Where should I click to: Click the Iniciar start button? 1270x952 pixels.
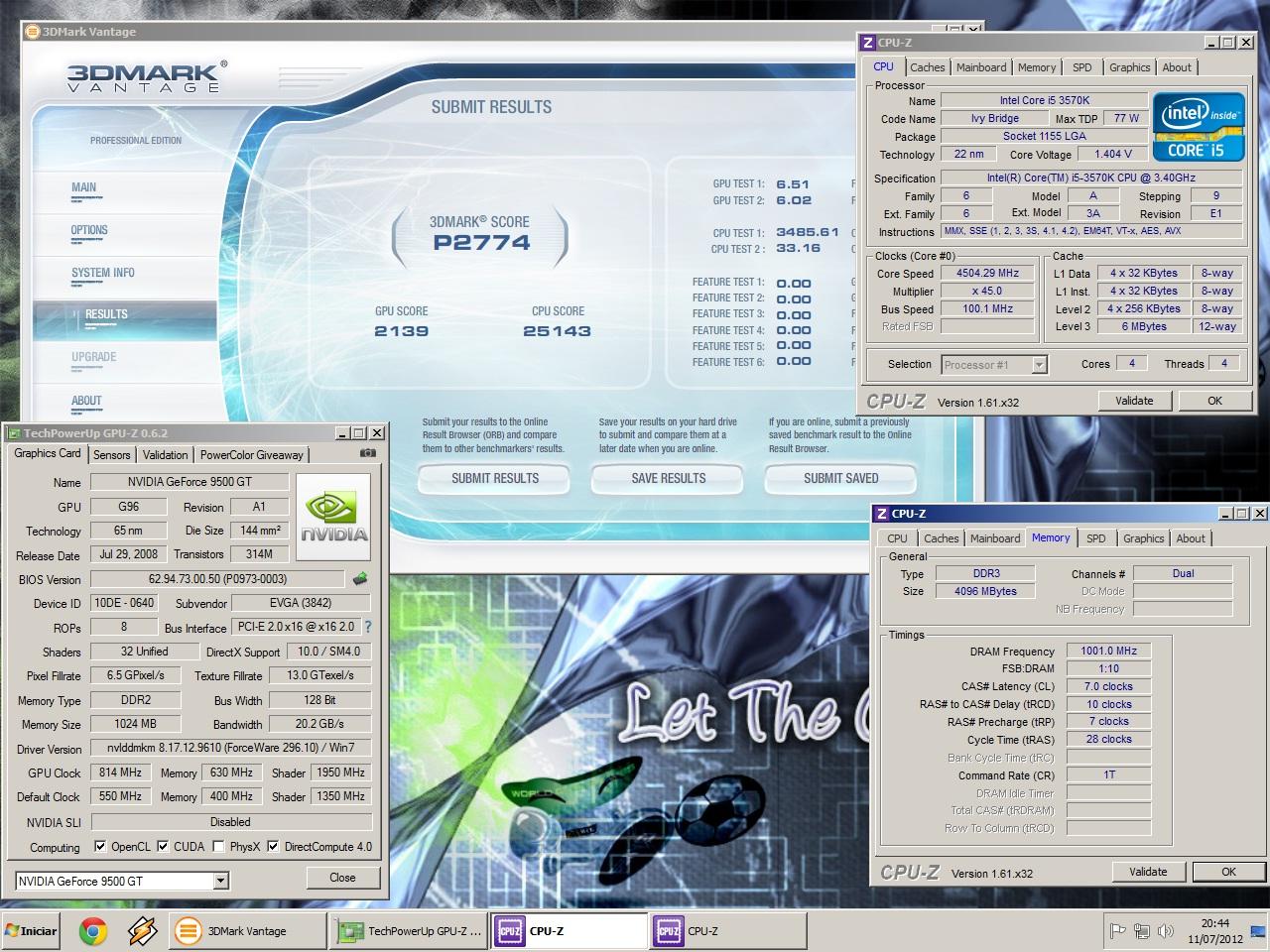pos(31,931)
